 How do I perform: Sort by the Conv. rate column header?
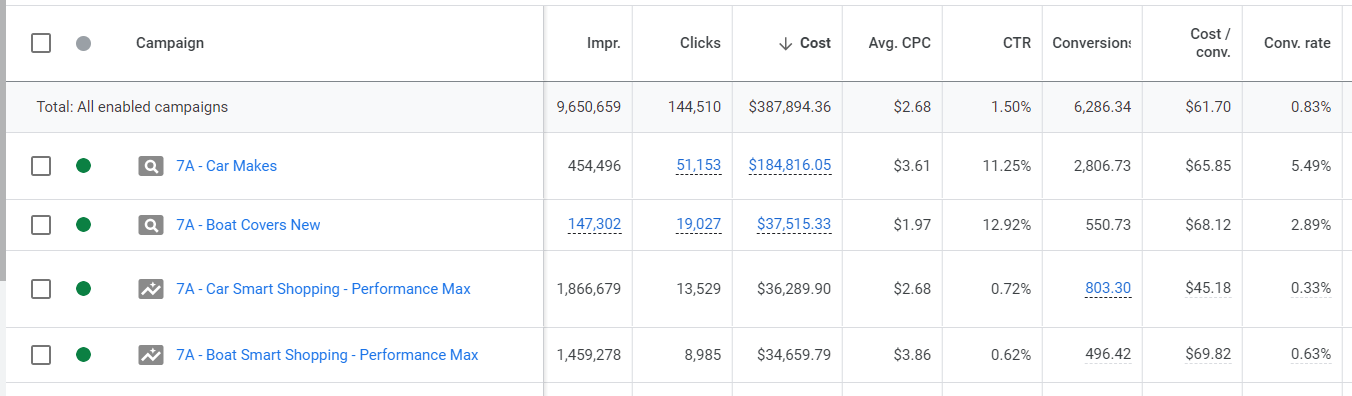click(x=1297, y=43)
